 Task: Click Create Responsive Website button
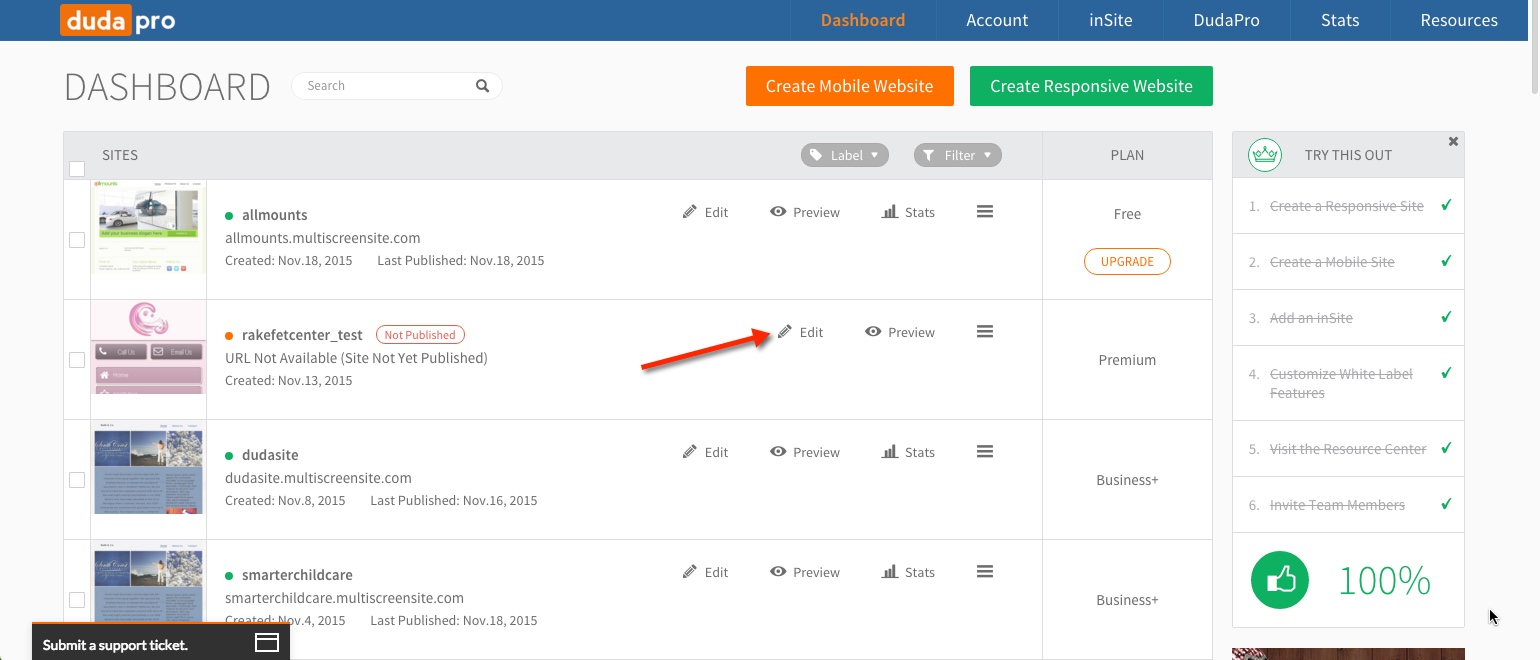(x=1091, y=86)
